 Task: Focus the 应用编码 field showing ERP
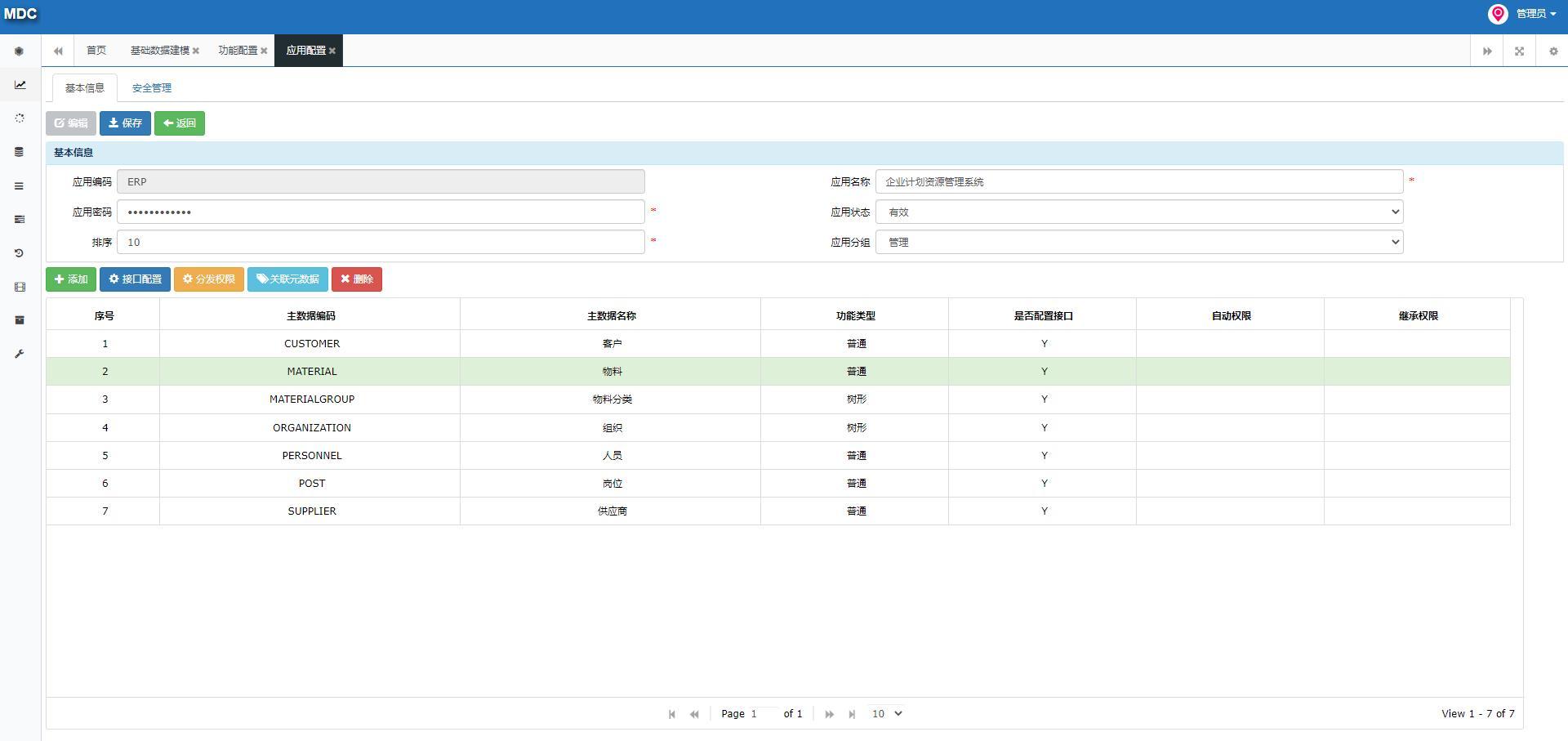point(381,181)
